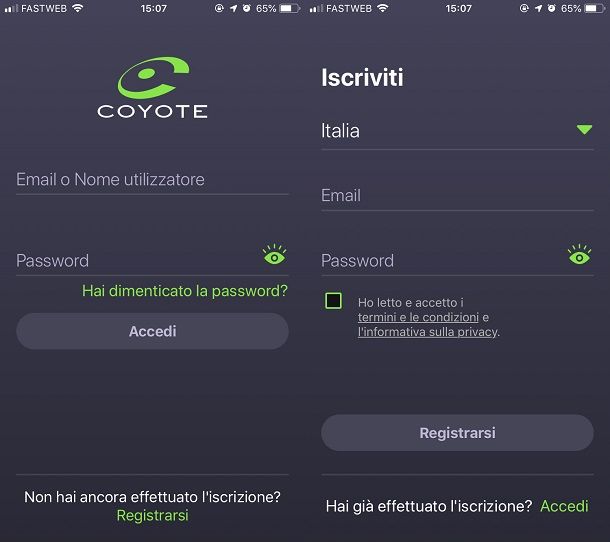Tap the green Accedi link on signup screen
The image size is (610, 542).
pos(564,506)
